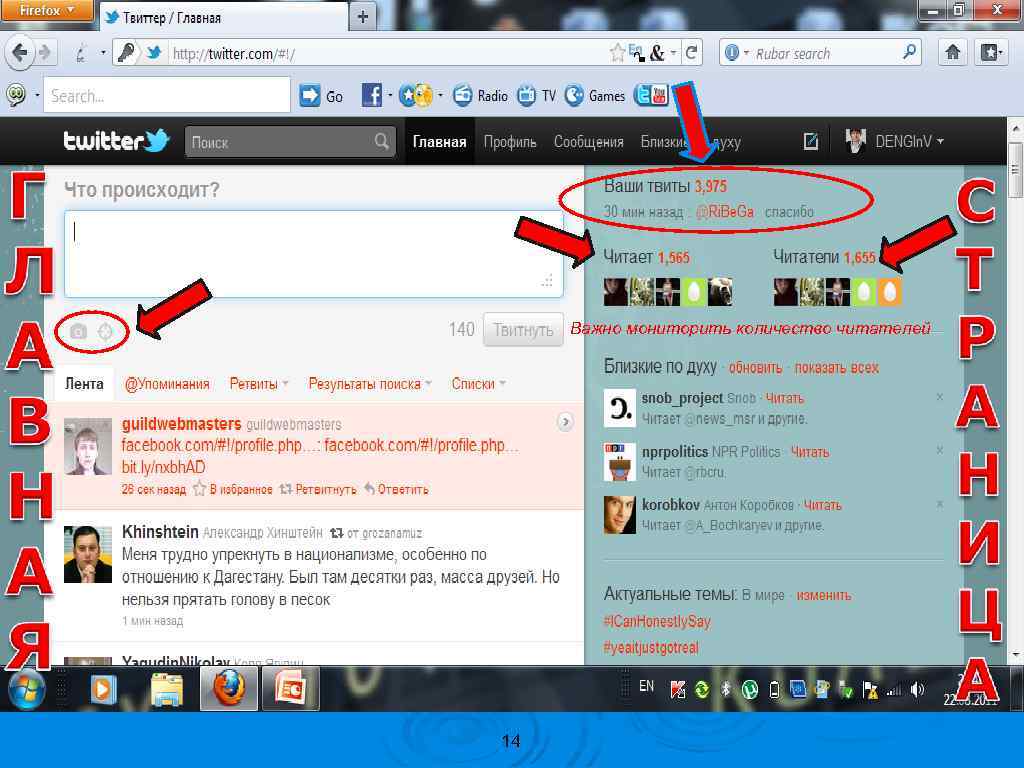The height and width of the screenshot is (768, 1024).
Task: Open the Windows Start button
Action: 26,689
